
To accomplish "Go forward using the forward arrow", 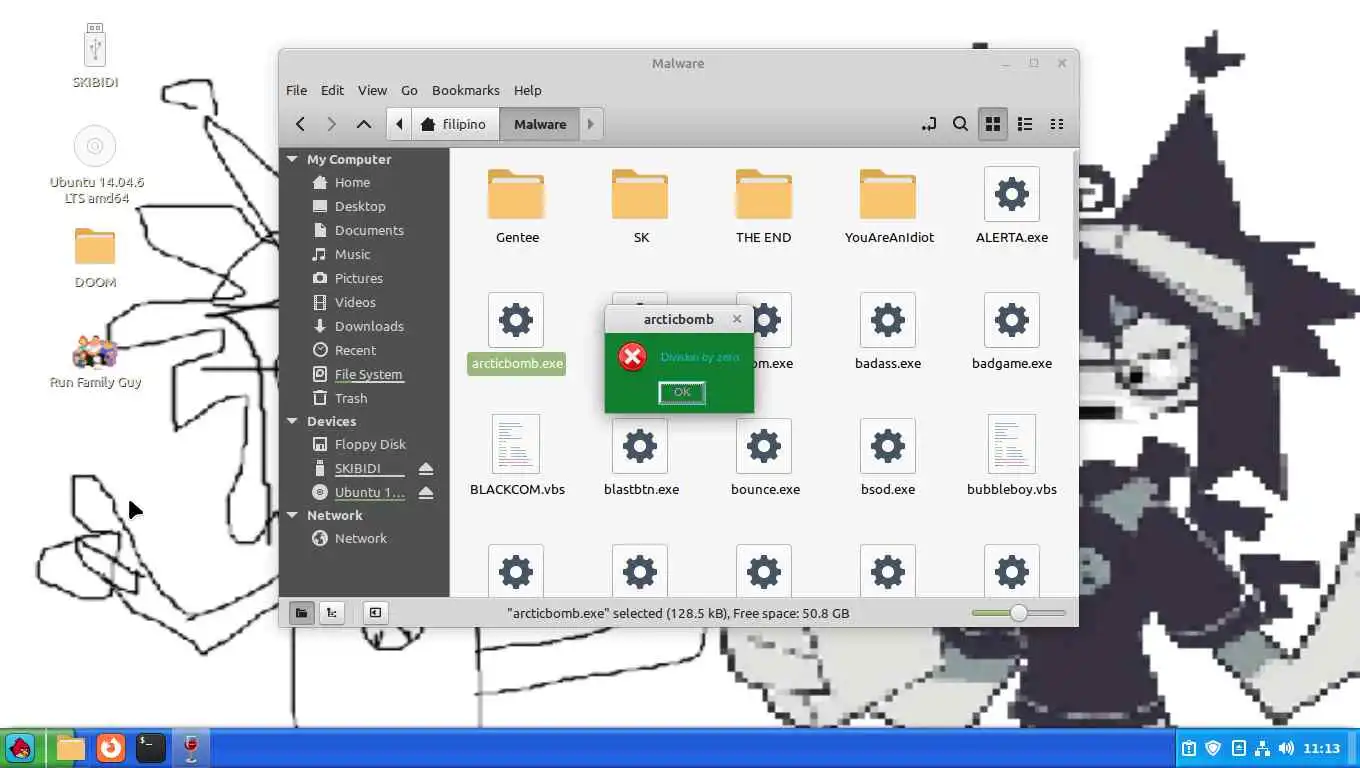I will point(332,124).
